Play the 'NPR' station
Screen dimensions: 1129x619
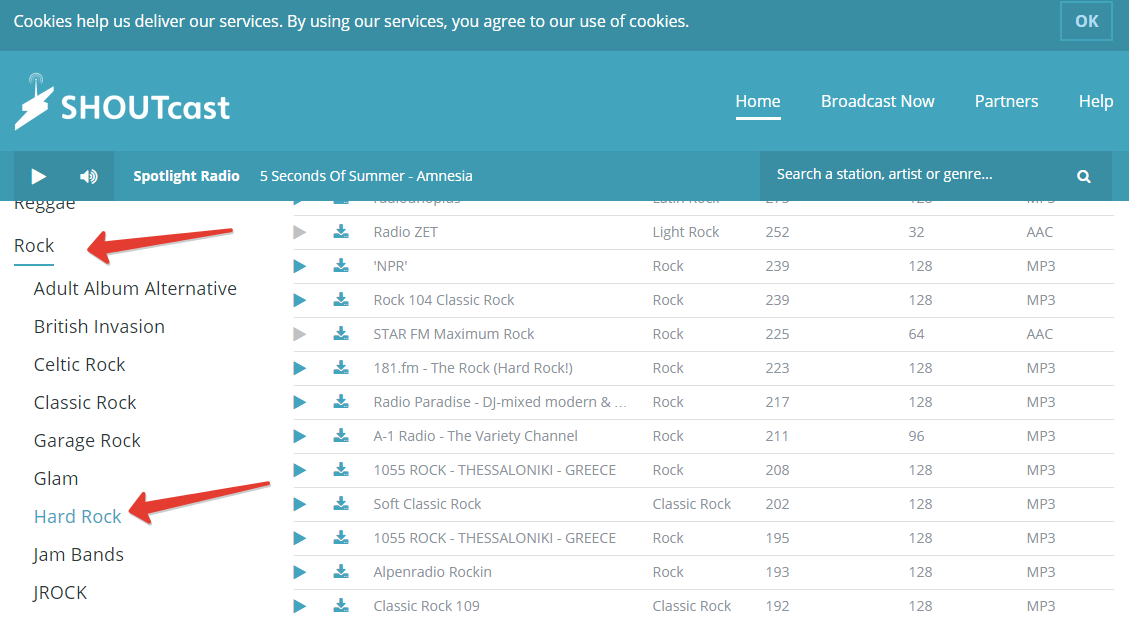coord(300,266)
